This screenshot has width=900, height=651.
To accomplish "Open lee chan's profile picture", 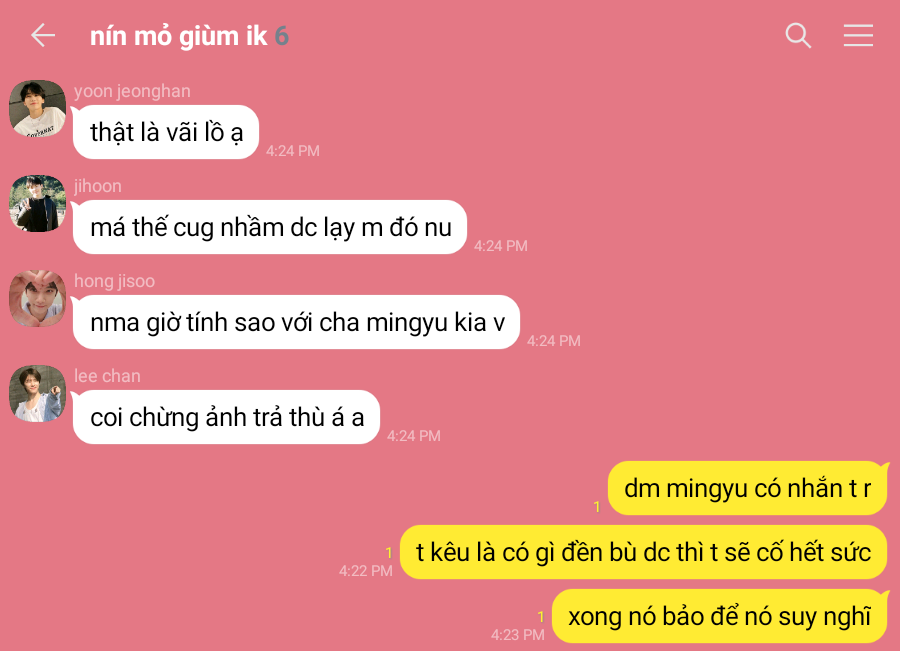I will click(38, 394).
